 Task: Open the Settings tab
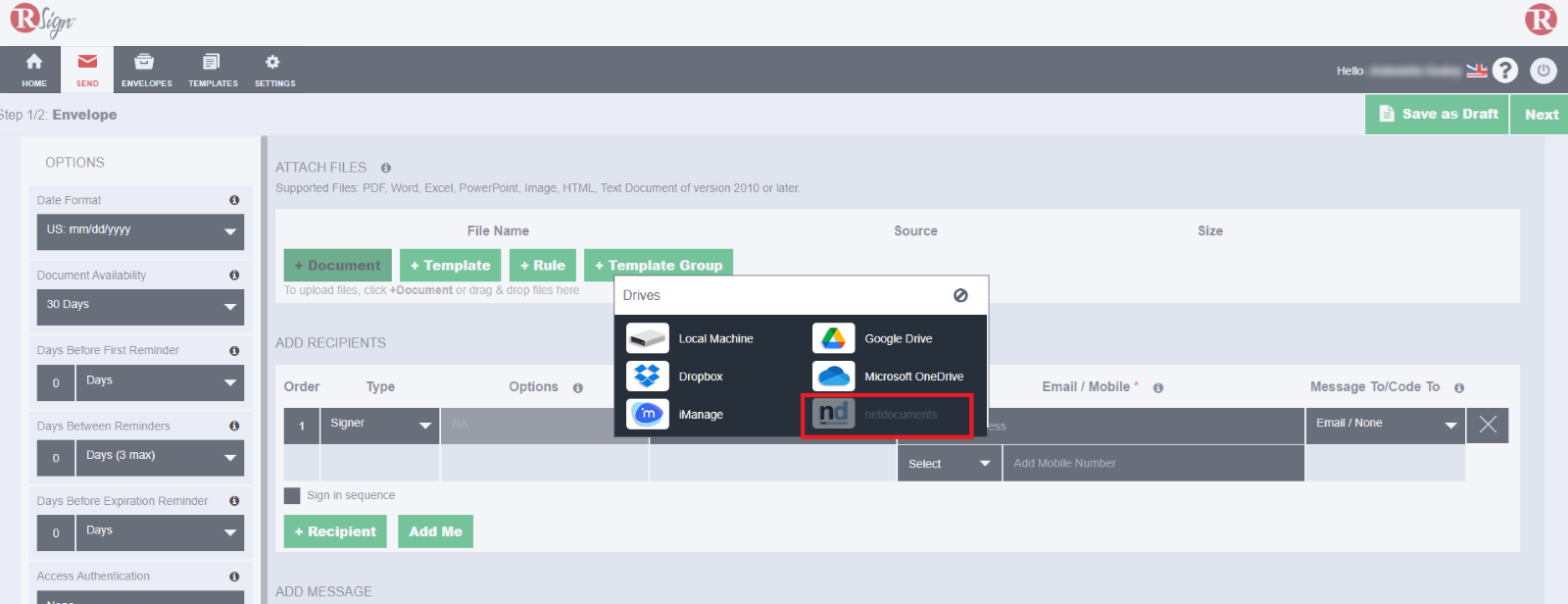pos(274,70)
